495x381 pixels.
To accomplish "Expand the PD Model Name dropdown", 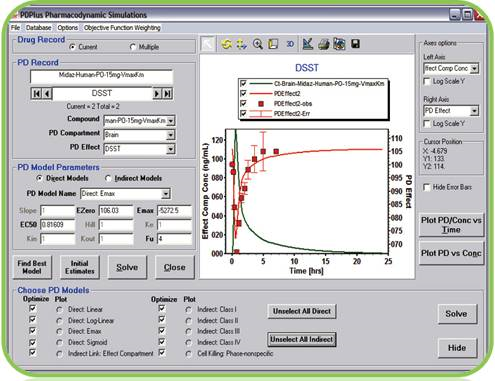I will (x=166, y=194).
